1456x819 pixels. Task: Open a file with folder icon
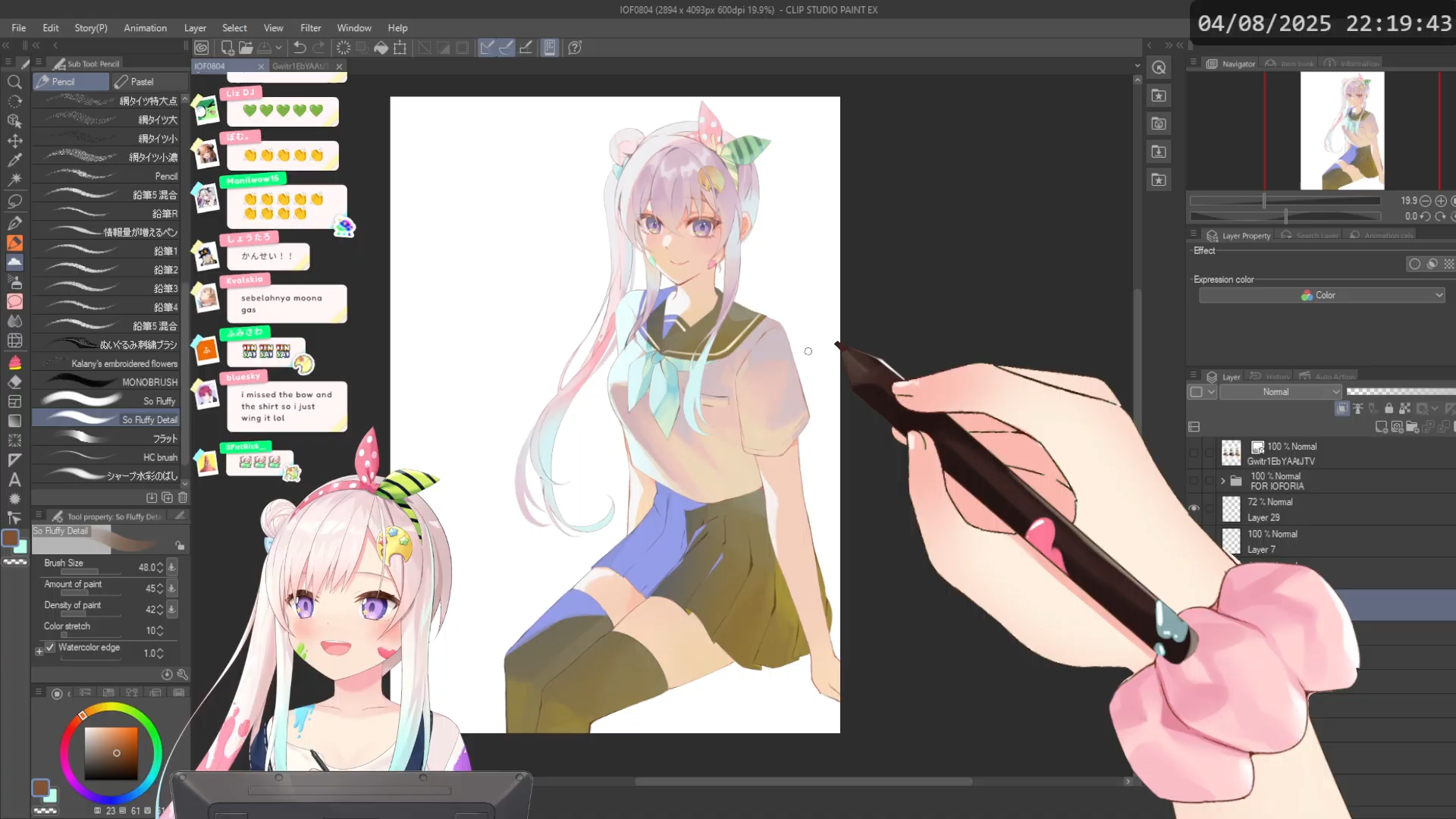pos(246,48)
